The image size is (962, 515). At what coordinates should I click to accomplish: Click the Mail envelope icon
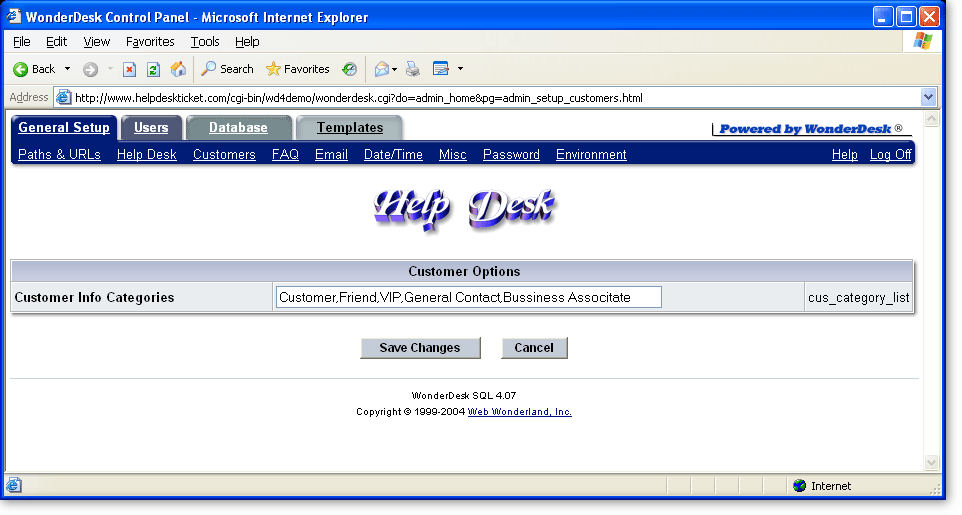coord(382,69)
